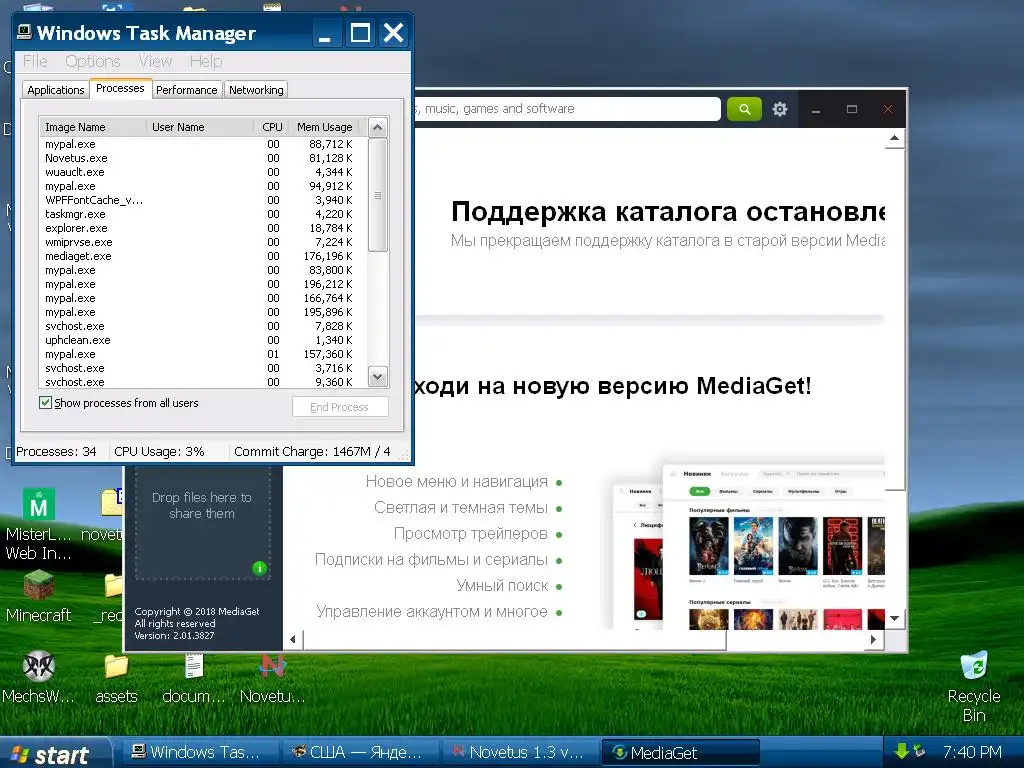This screenshot has height=768, width=1024.
Task: Select the wmiprvse.exe process row
Action: pos(199,242)
